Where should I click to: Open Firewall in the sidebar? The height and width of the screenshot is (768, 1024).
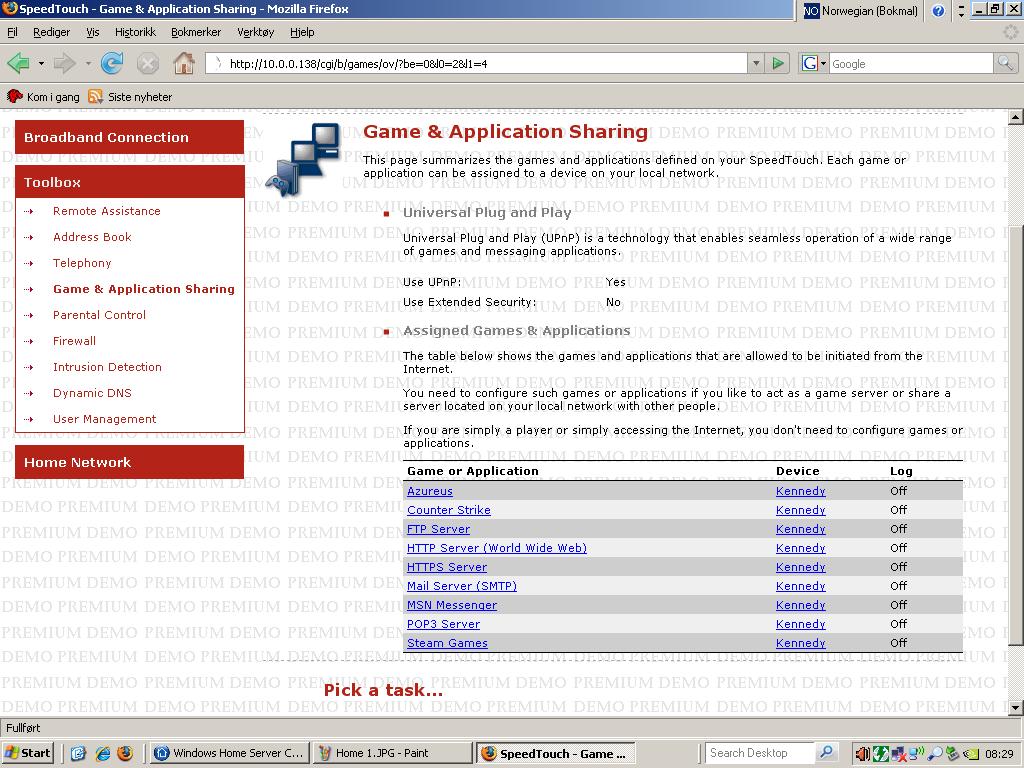(74, 341)
